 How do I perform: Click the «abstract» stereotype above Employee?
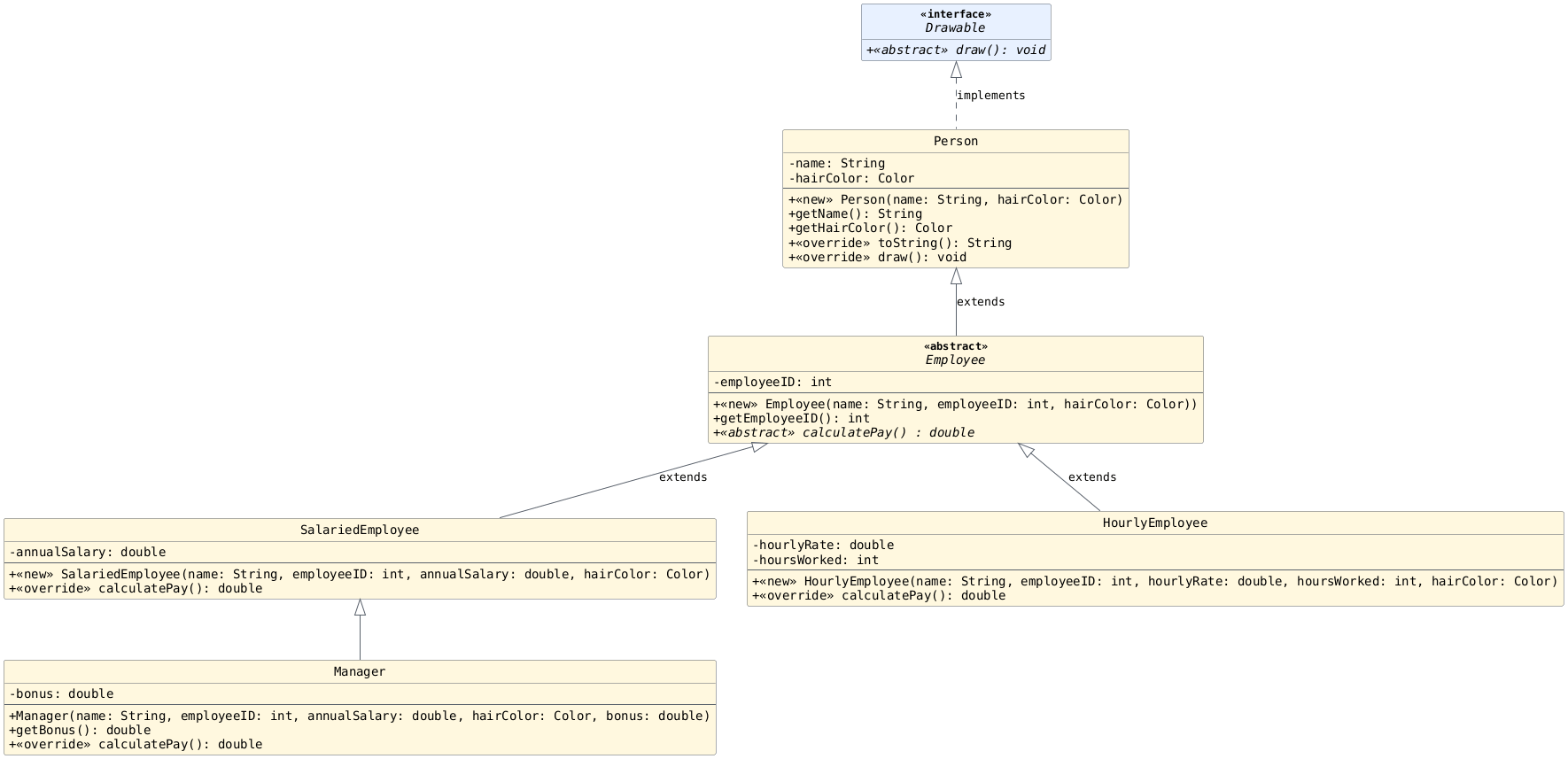[956, 346]
